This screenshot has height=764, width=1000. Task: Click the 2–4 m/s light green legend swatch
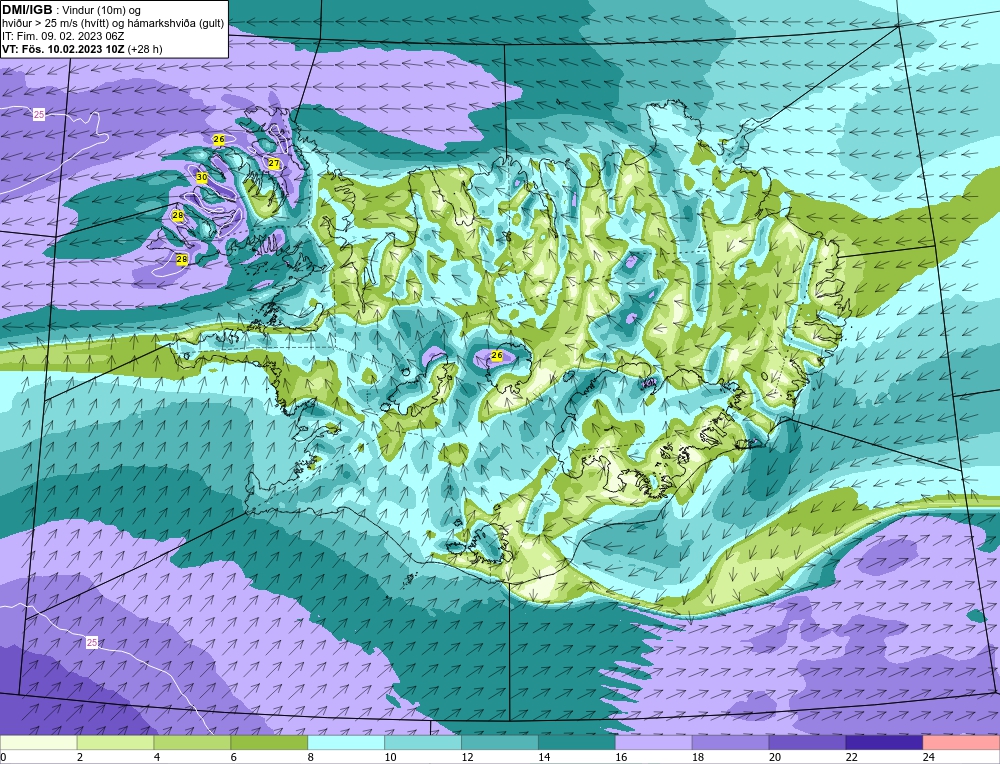click(x=115, y=743)
